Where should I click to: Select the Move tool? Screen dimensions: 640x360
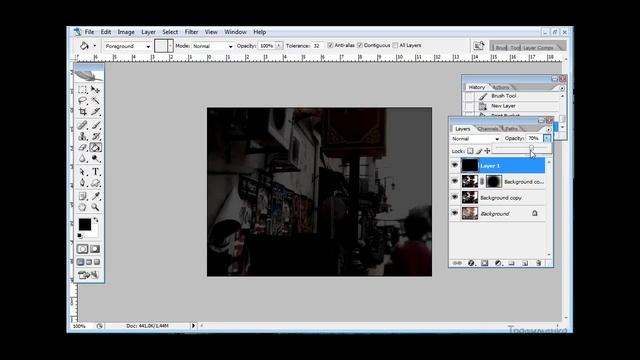point(96,89)
